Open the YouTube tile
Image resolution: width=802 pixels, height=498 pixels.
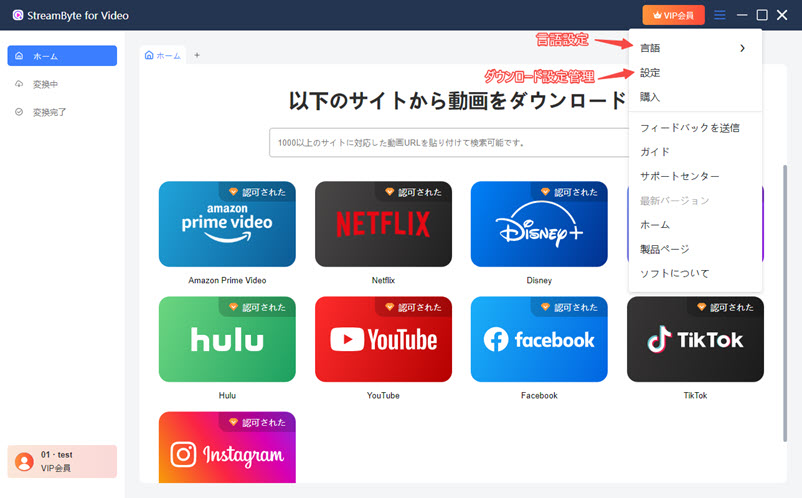click(x=383, y=339)
